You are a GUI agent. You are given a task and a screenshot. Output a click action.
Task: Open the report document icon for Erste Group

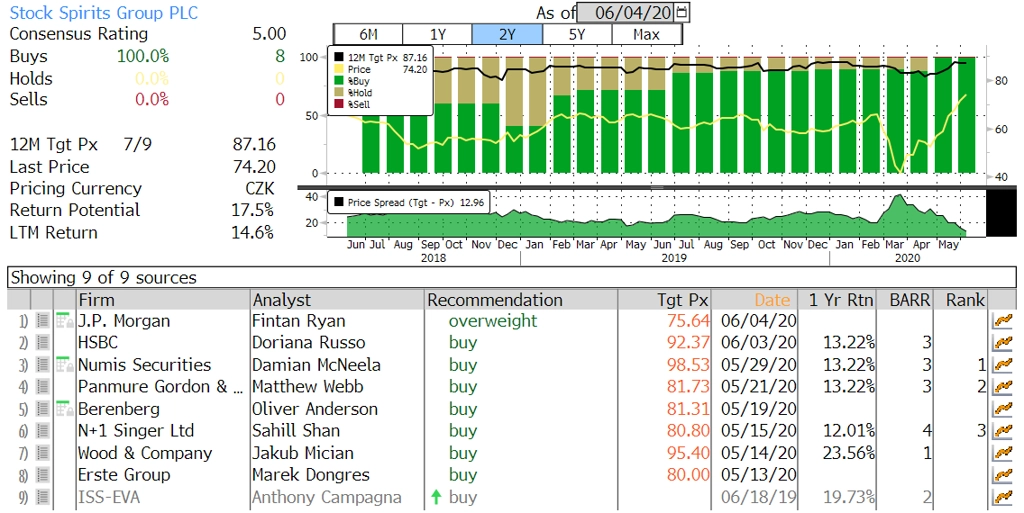(43, 475)
